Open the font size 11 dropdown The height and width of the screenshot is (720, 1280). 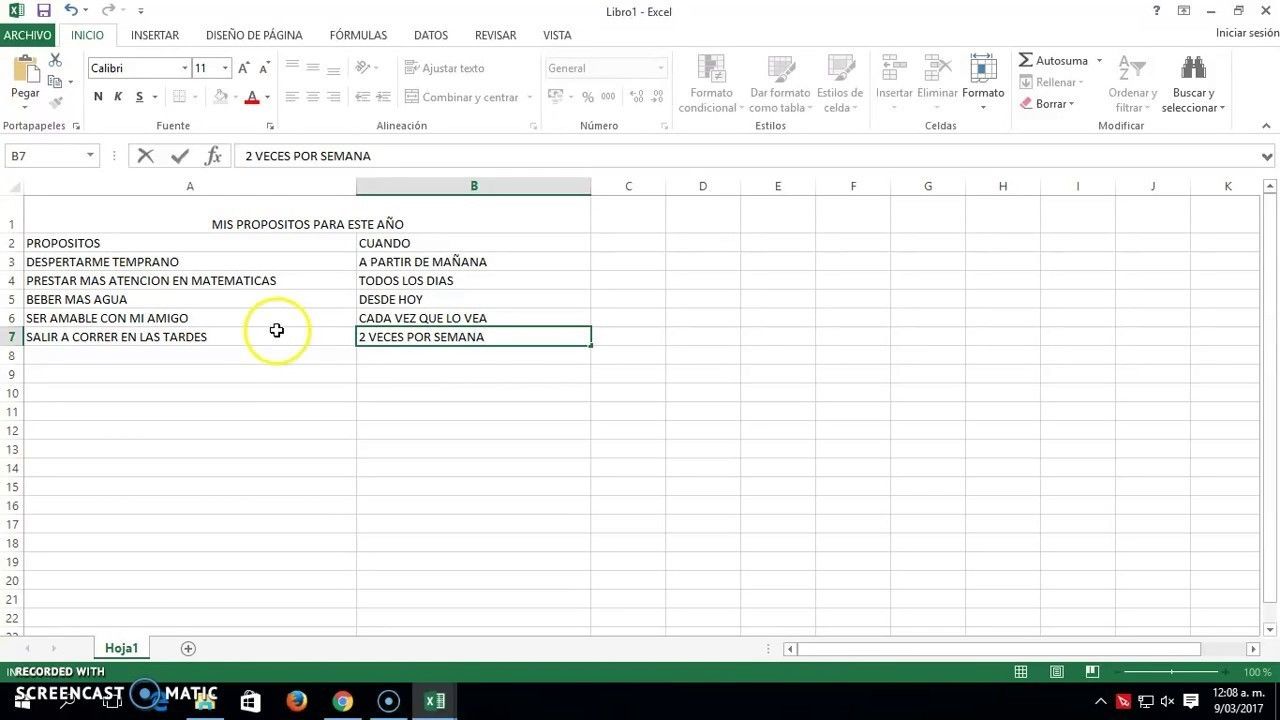pyautogui.click(x=225, y=68)
